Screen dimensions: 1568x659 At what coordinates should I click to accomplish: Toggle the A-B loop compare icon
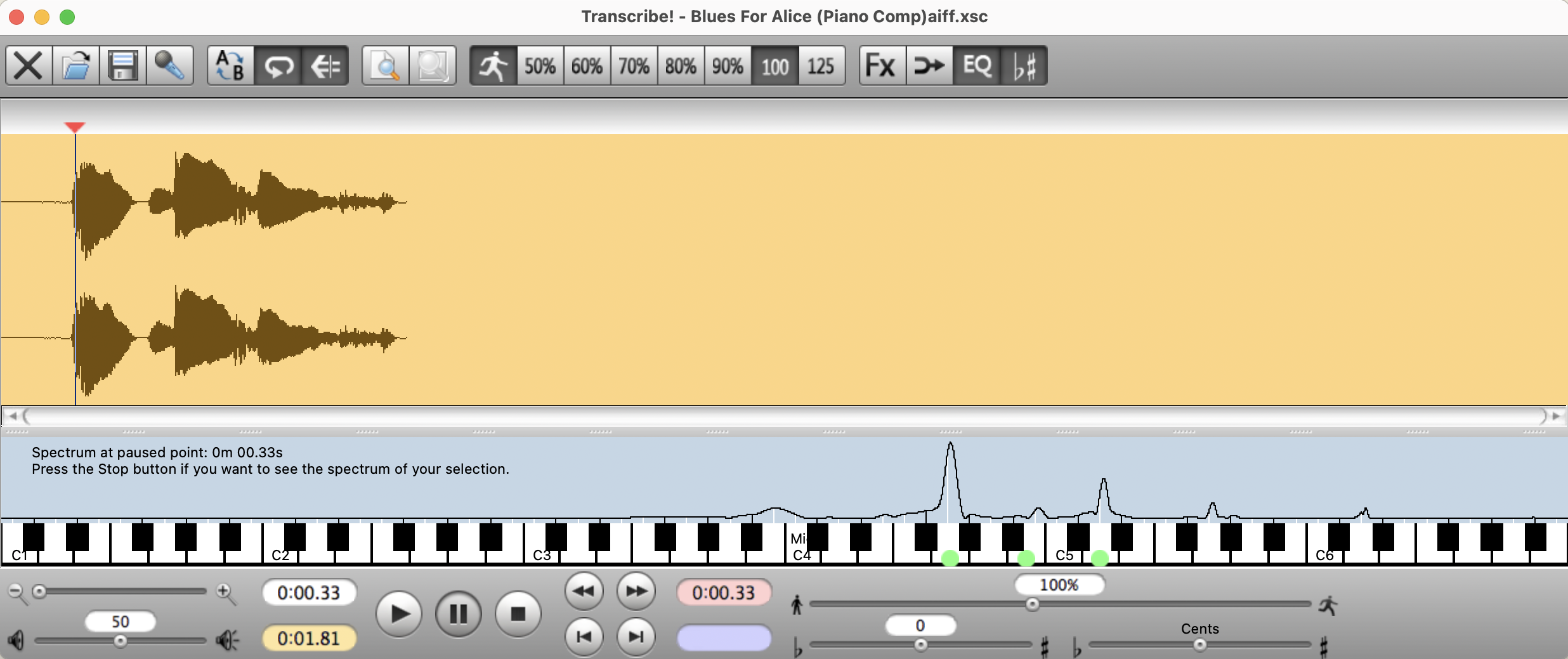coord(231,65)
